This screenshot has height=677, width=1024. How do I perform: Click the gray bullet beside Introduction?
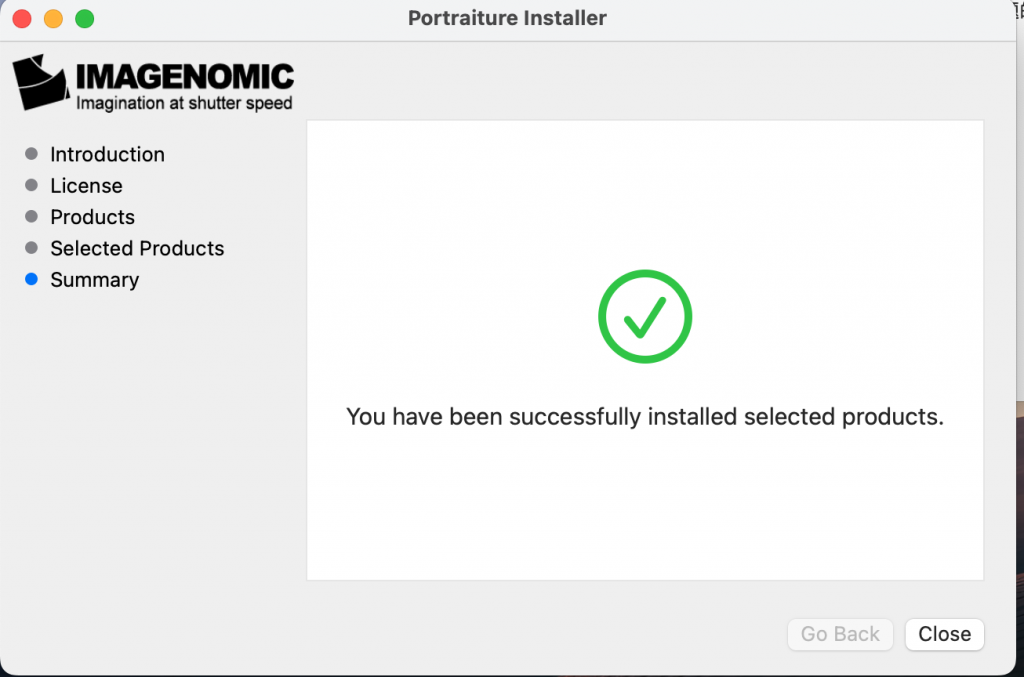33,154
